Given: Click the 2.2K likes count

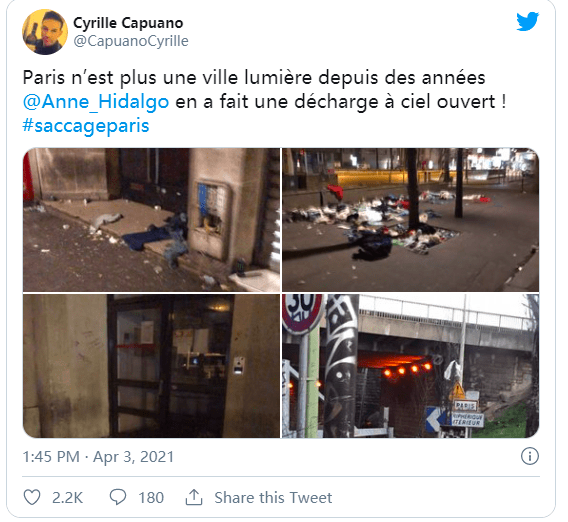Looking at the screenshot, I should pos(68,497).
